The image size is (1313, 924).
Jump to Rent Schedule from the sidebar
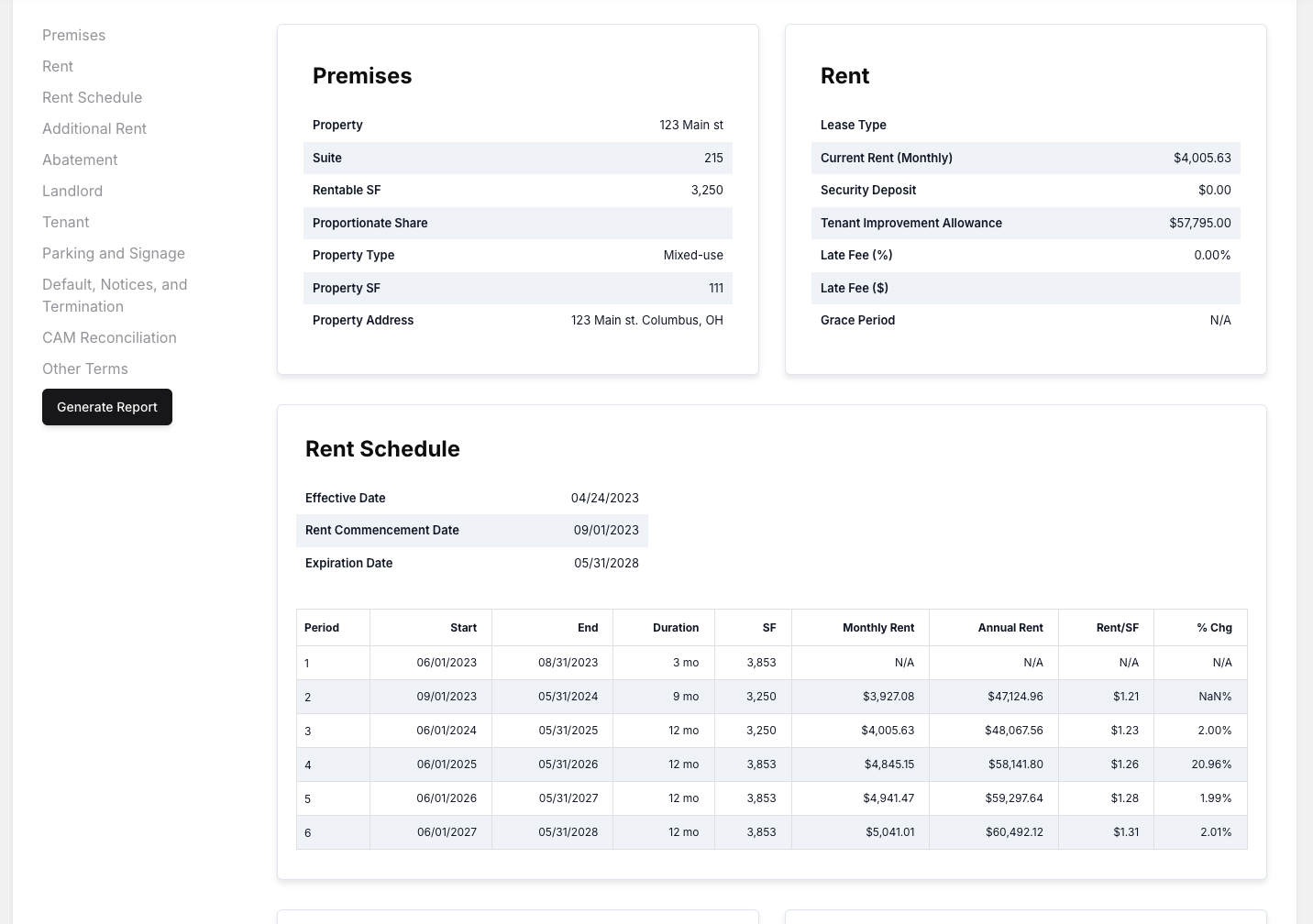tap(92, 97)
